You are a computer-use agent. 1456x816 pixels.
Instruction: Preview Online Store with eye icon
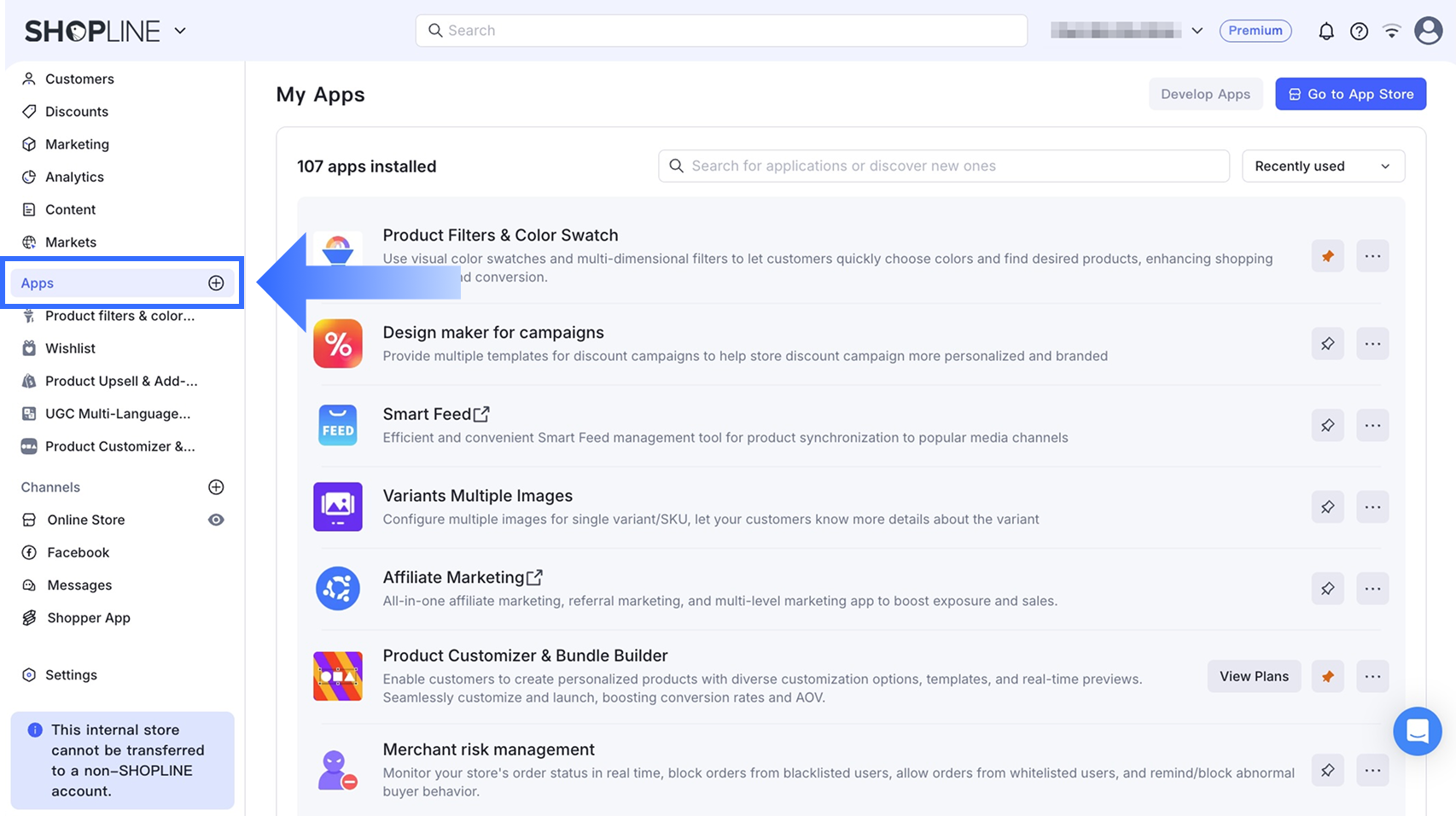point(216,520)
